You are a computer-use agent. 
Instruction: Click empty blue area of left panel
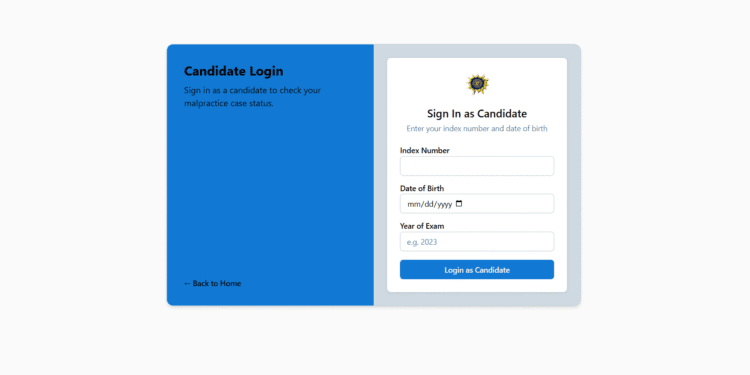(270, 191)
